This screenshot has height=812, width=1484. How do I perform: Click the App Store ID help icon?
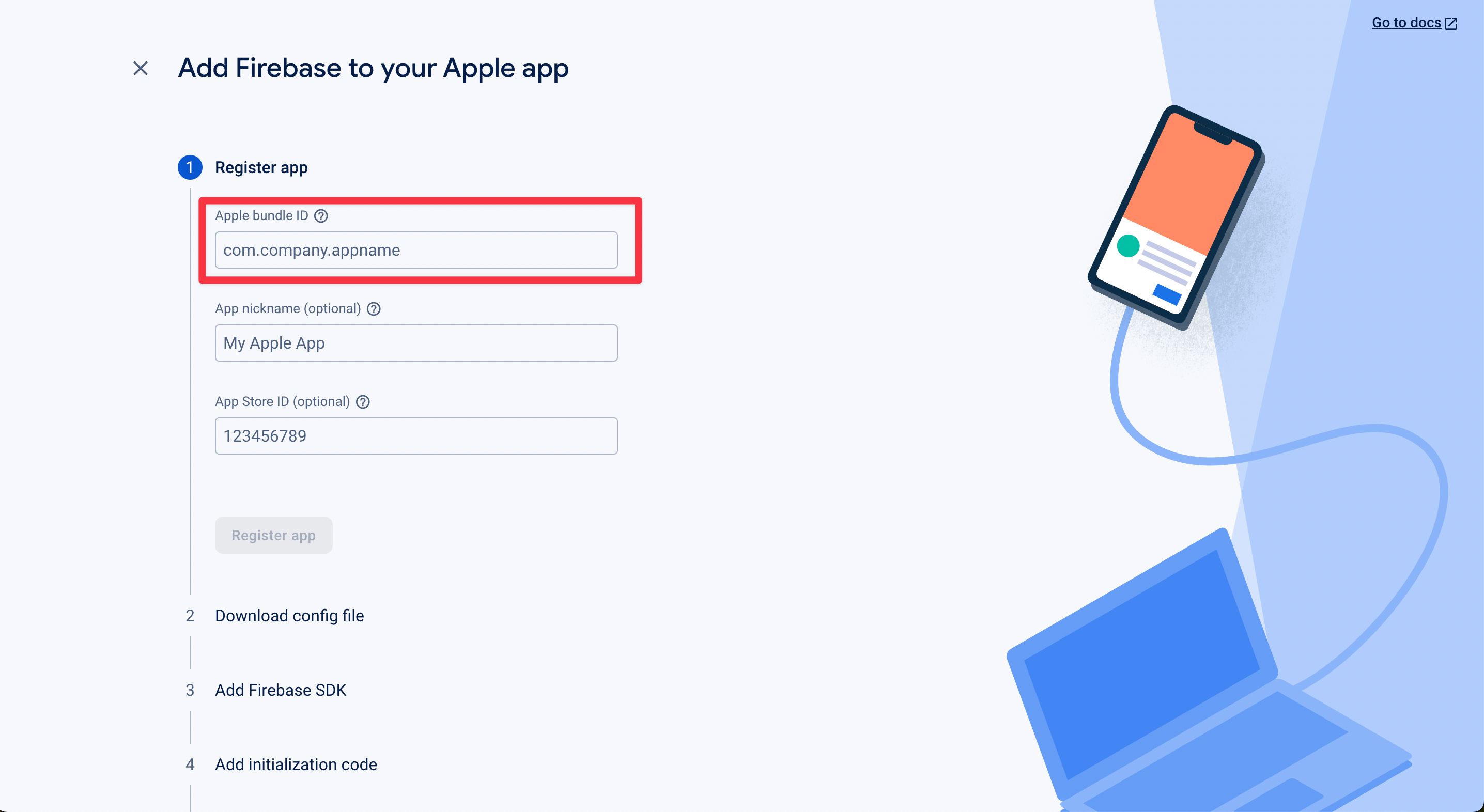[x=363, y=402]
